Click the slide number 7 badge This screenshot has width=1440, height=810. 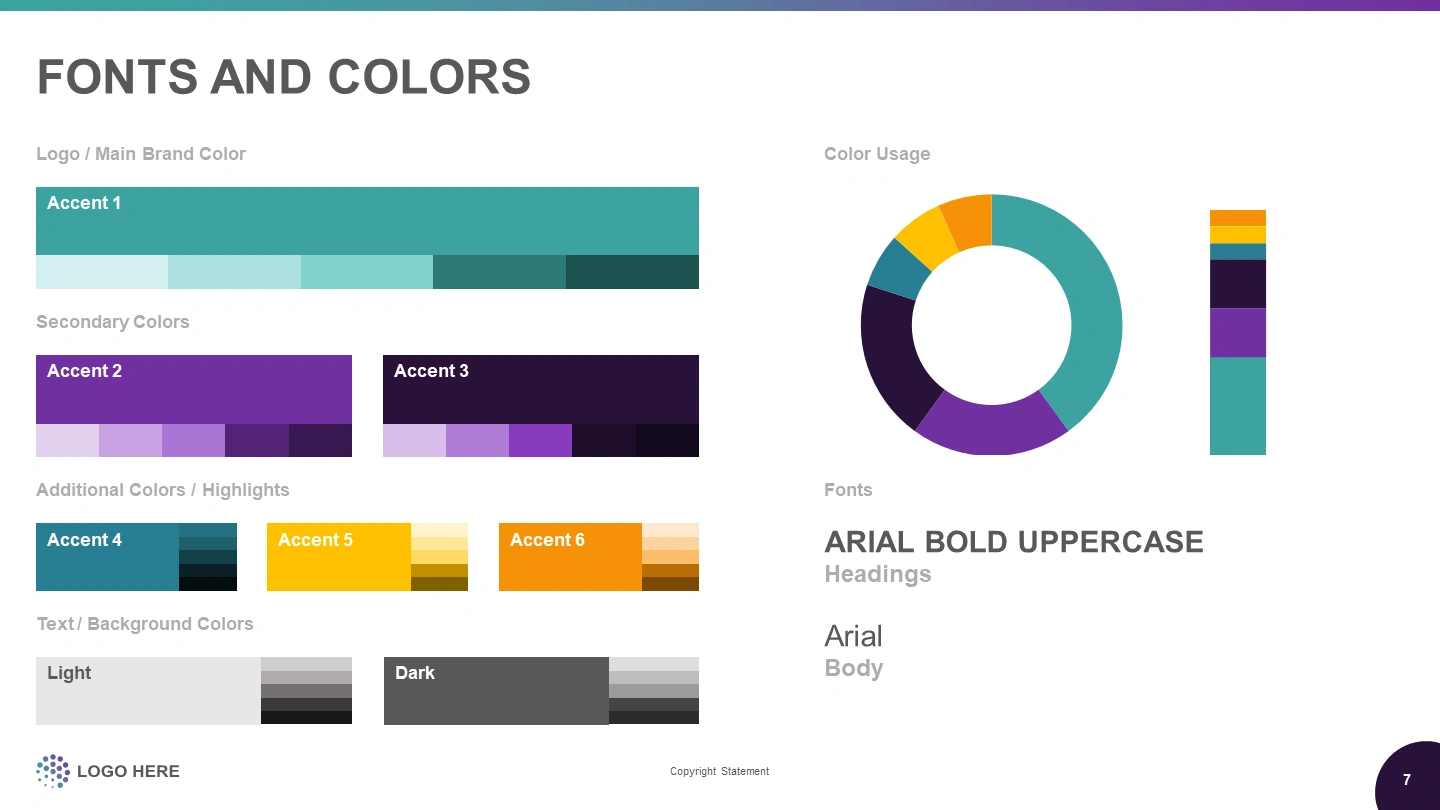(x=1409, y=780)
